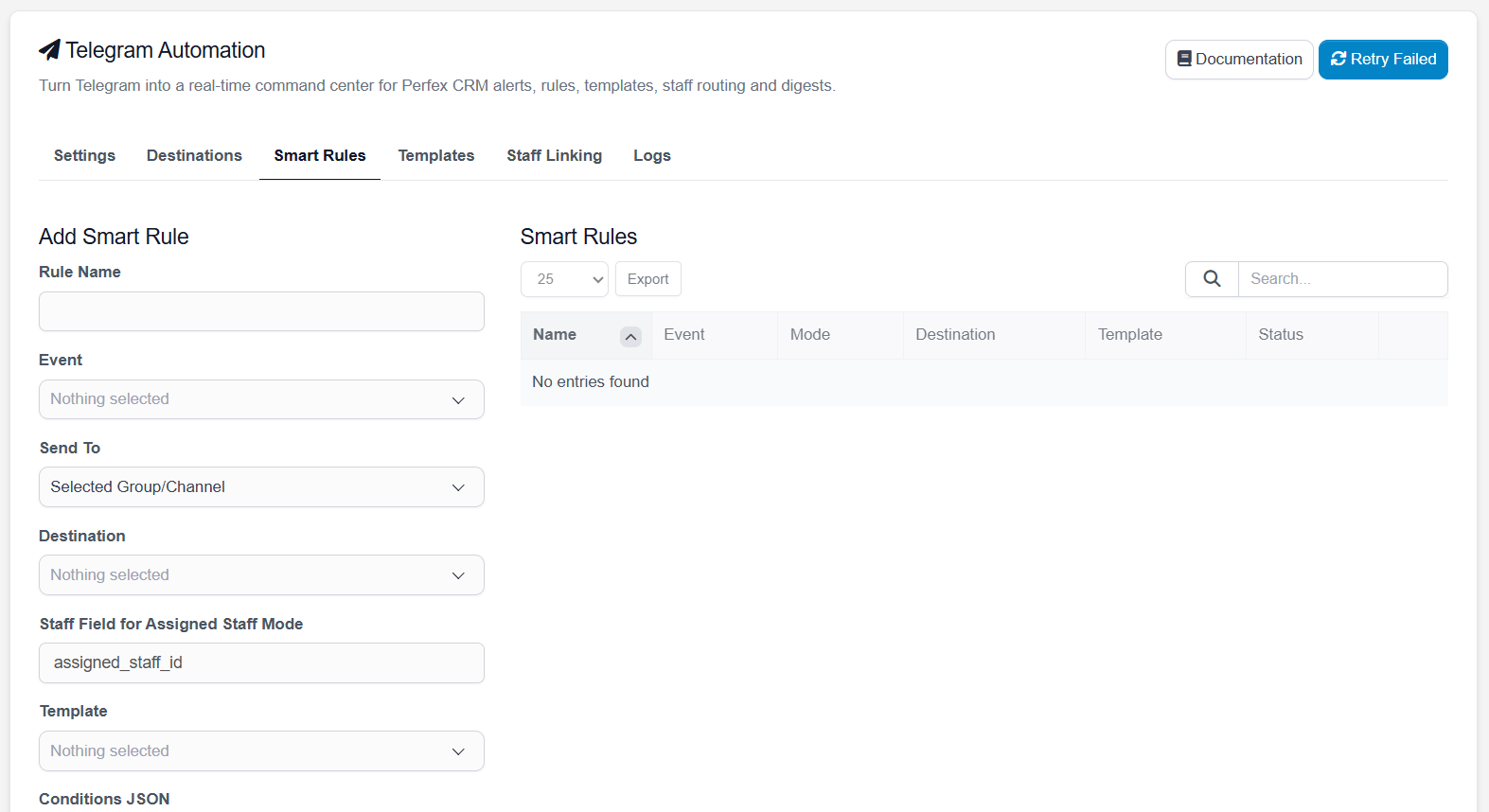Click the Retry Failed button
1489x812 pixels.
tap(1383, 60)
